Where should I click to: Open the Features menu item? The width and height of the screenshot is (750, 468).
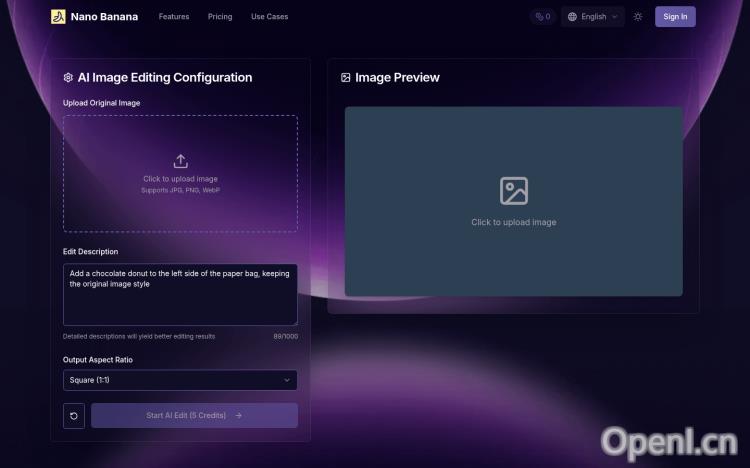pyautogui.click(x=173, y=17)
